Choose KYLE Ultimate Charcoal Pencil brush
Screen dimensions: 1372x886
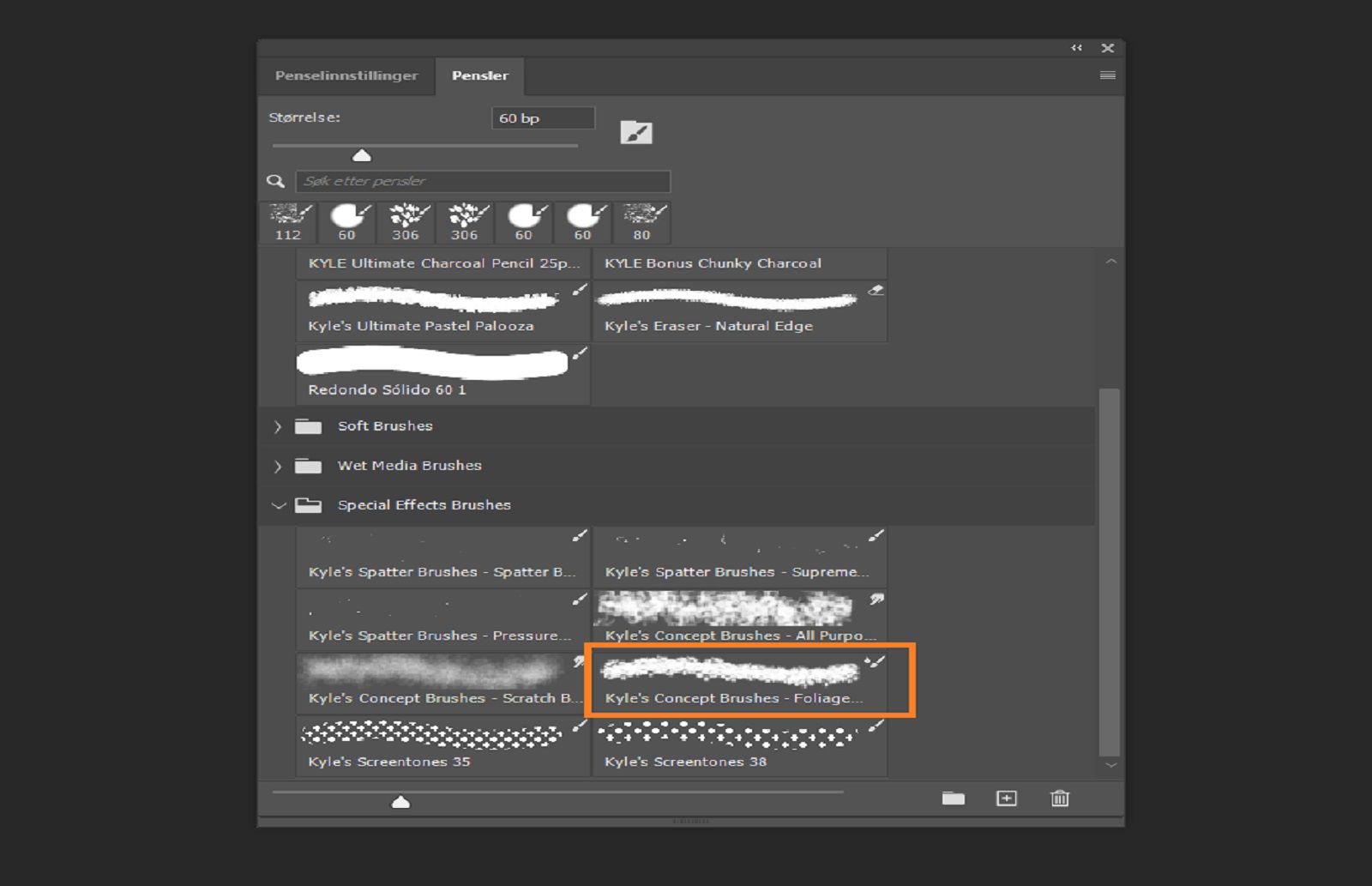(x=443, y=263)
